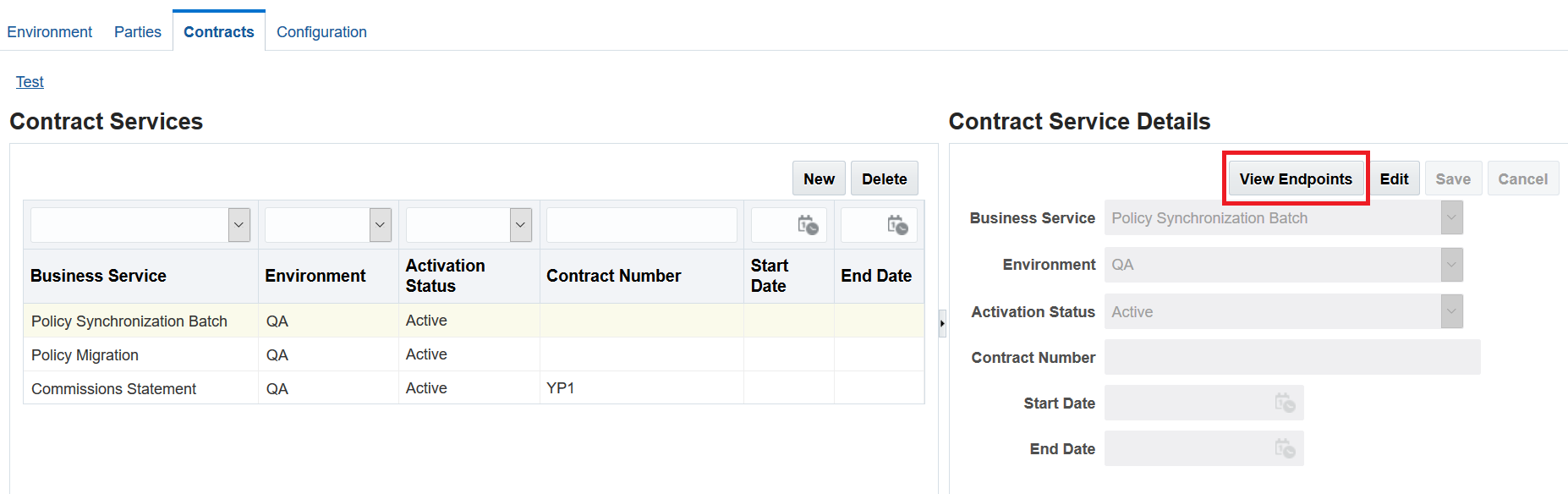The image size is (1568, 494).
Task: Click the Edit button in Contract Service Details
Action: [x=1395, y=178]
